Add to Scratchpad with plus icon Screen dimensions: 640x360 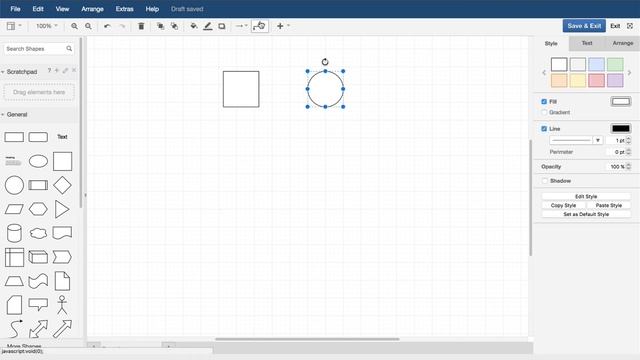click(57, 70)
